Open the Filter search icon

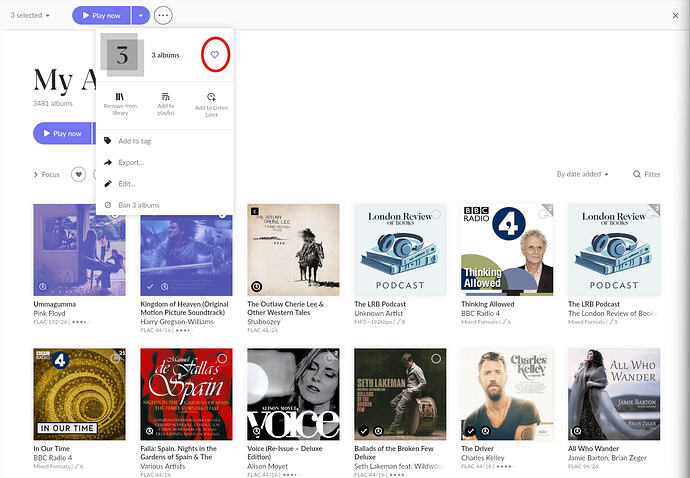click(637, 174)
